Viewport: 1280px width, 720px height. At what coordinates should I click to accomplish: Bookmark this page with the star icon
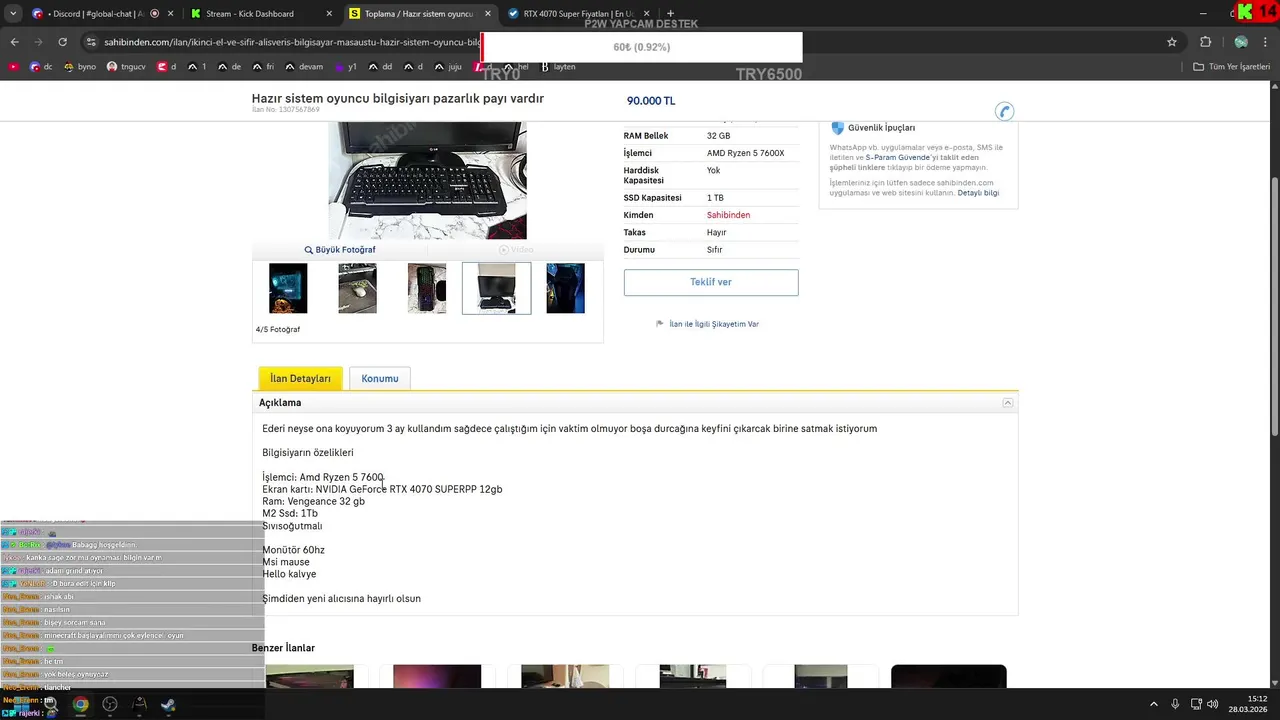click(1172, 42)
